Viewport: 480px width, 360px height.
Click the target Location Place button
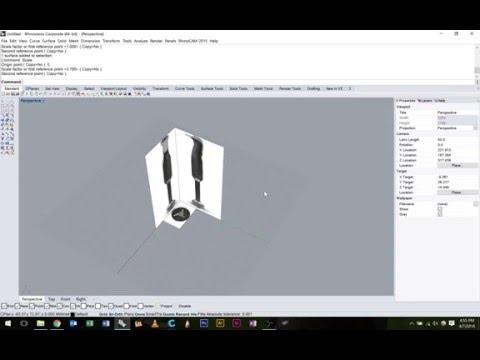[x=456, y=192]
